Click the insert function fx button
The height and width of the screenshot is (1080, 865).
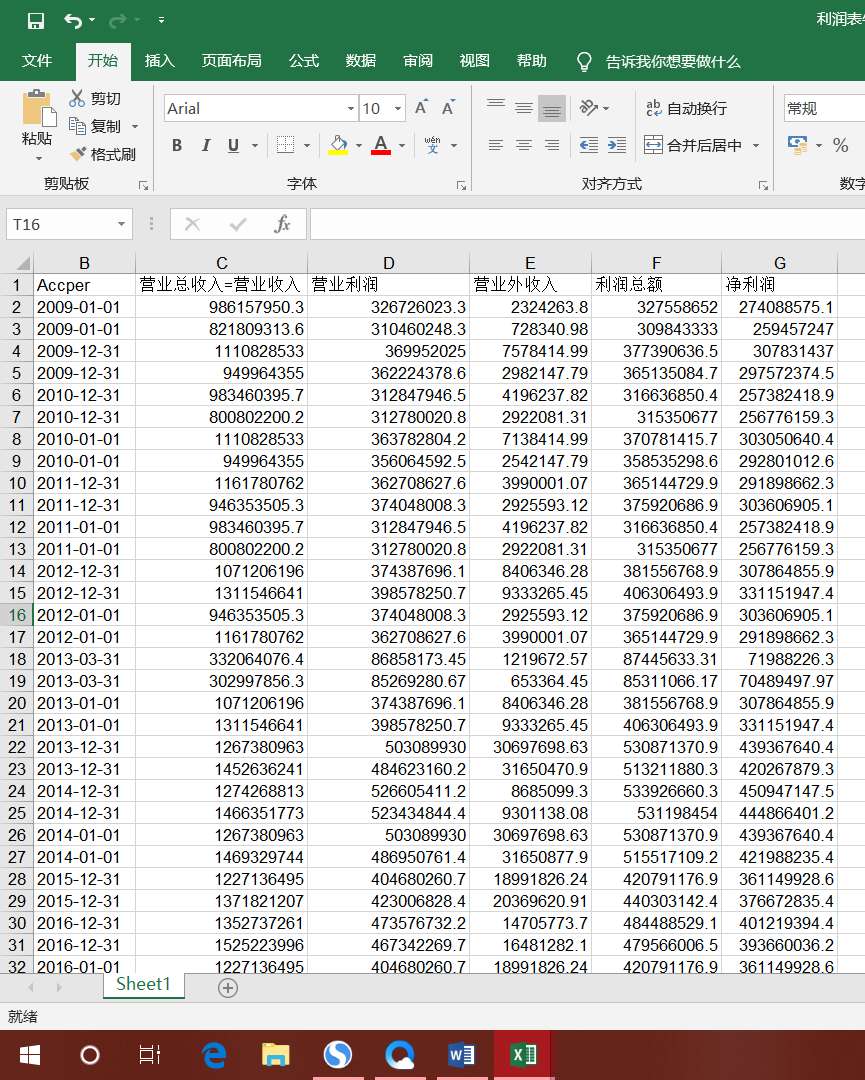point(282,225)
